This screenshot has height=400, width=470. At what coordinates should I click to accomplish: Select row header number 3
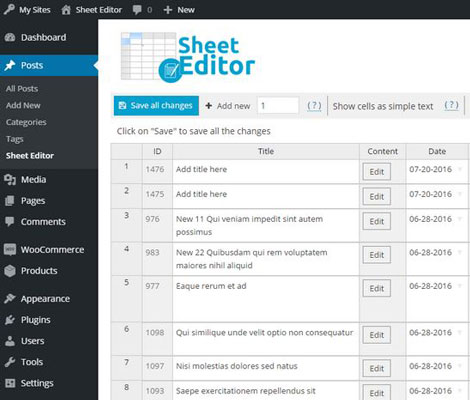click(127, 226)
